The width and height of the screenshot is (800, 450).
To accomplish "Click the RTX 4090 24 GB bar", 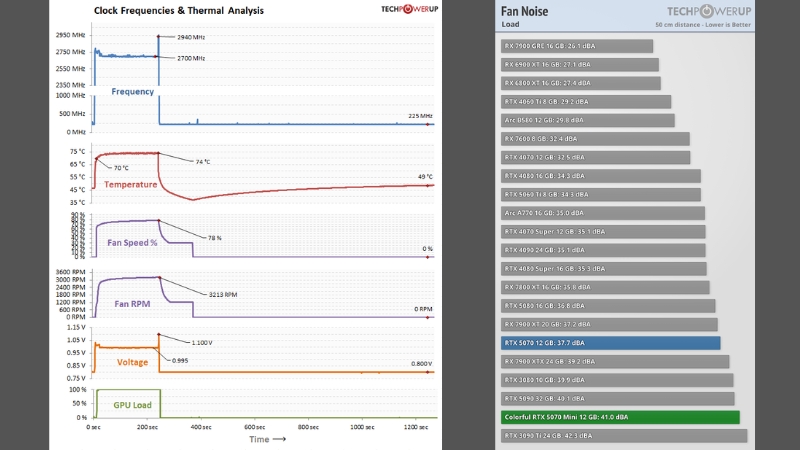I will 604,250.
